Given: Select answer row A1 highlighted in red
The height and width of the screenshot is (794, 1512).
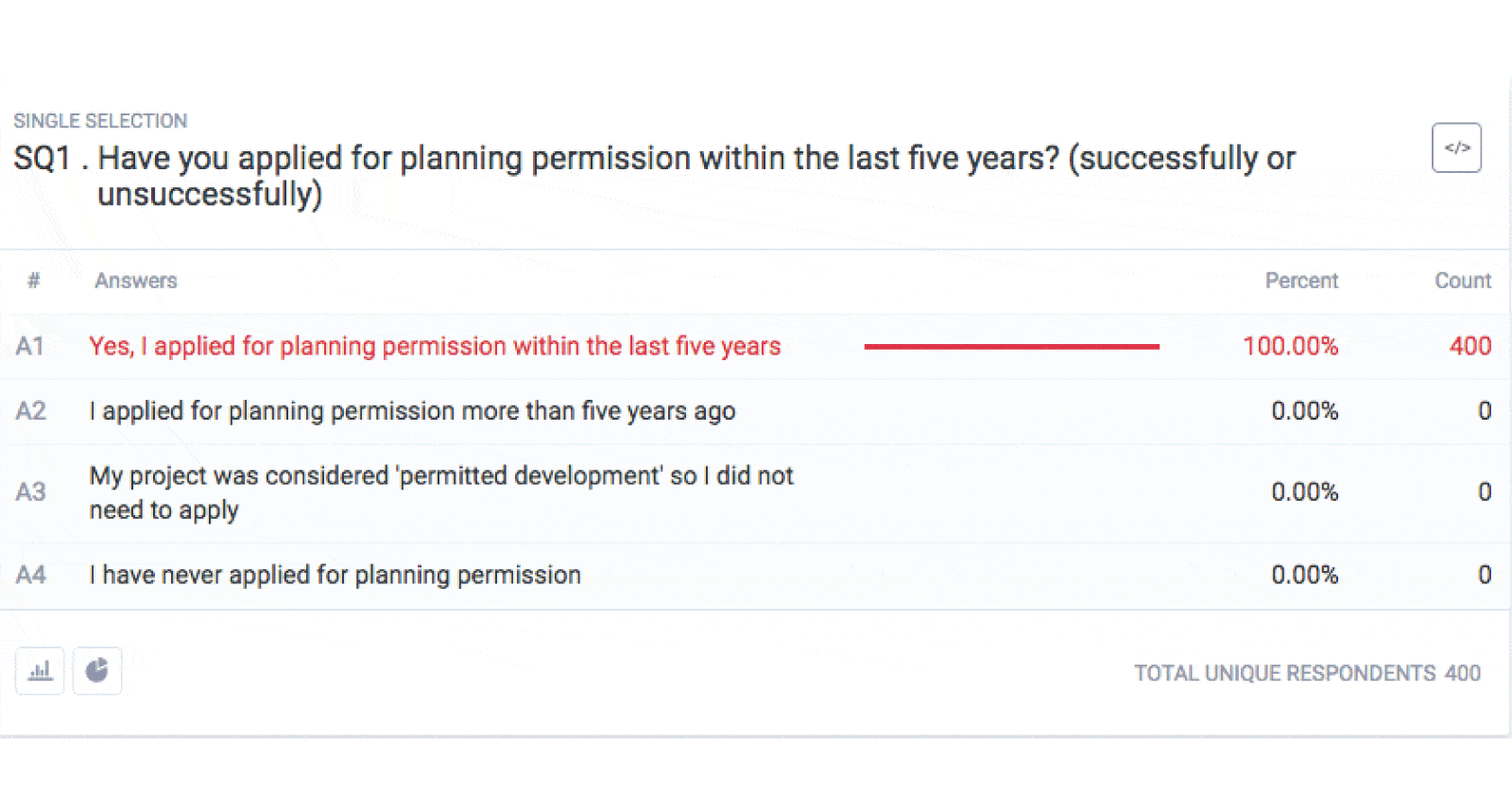Looking at the screenshot, I should [435, 346].
